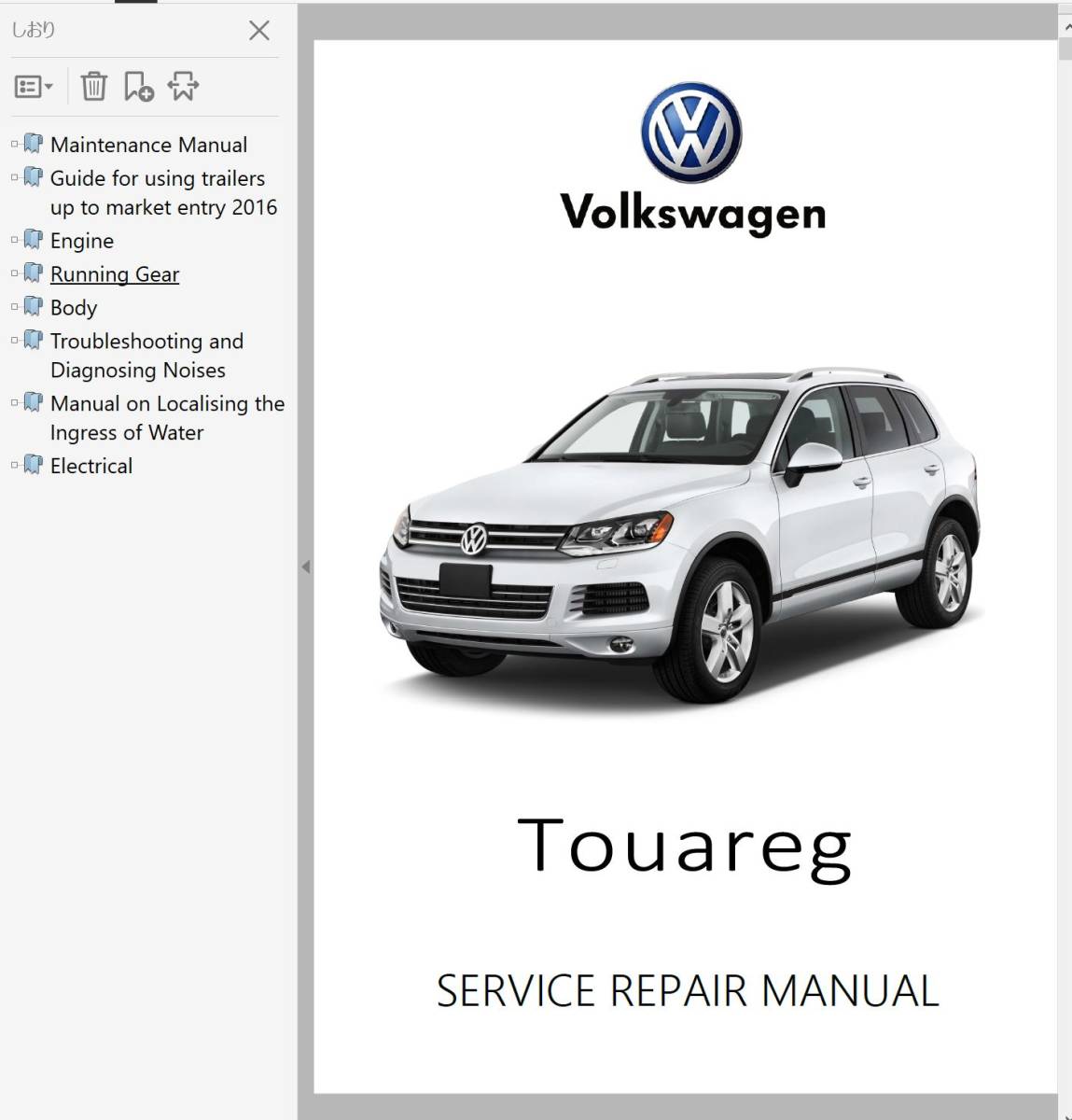Viewport: 1072px width, 1120px height.
Task: Click the Guide for using trailers ribbon icon
Action: pos(34,177)
